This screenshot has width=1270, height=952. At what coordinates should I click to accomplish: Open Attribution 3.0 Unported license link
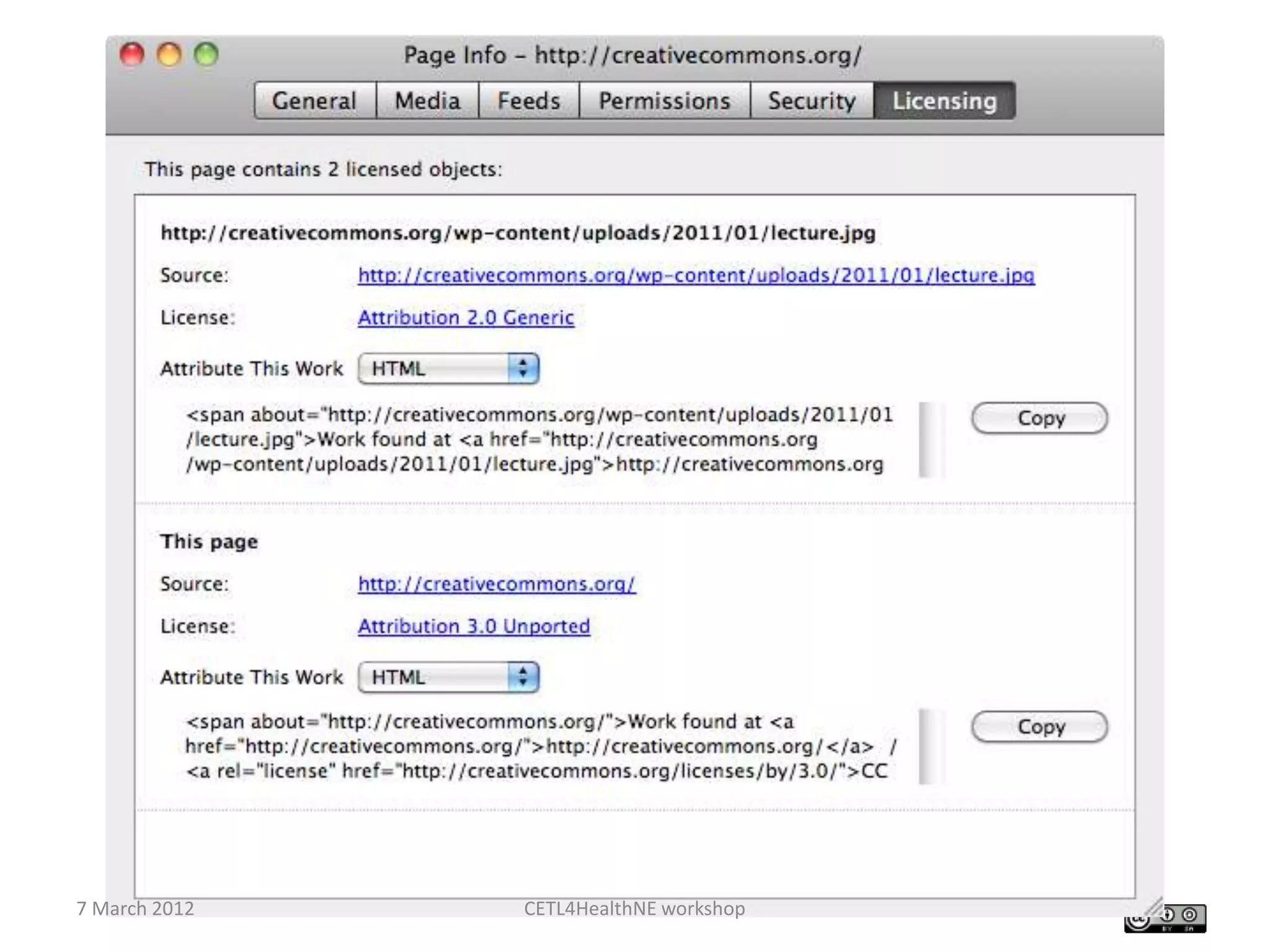474,626
